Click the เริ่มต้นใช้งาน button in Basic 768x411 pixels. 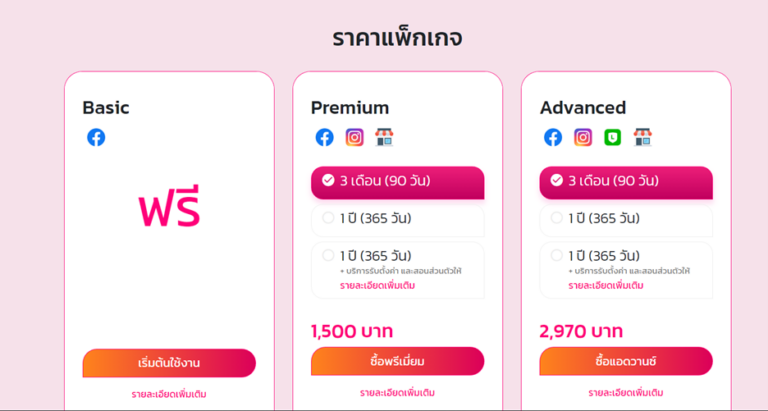[x=169, y=362]
